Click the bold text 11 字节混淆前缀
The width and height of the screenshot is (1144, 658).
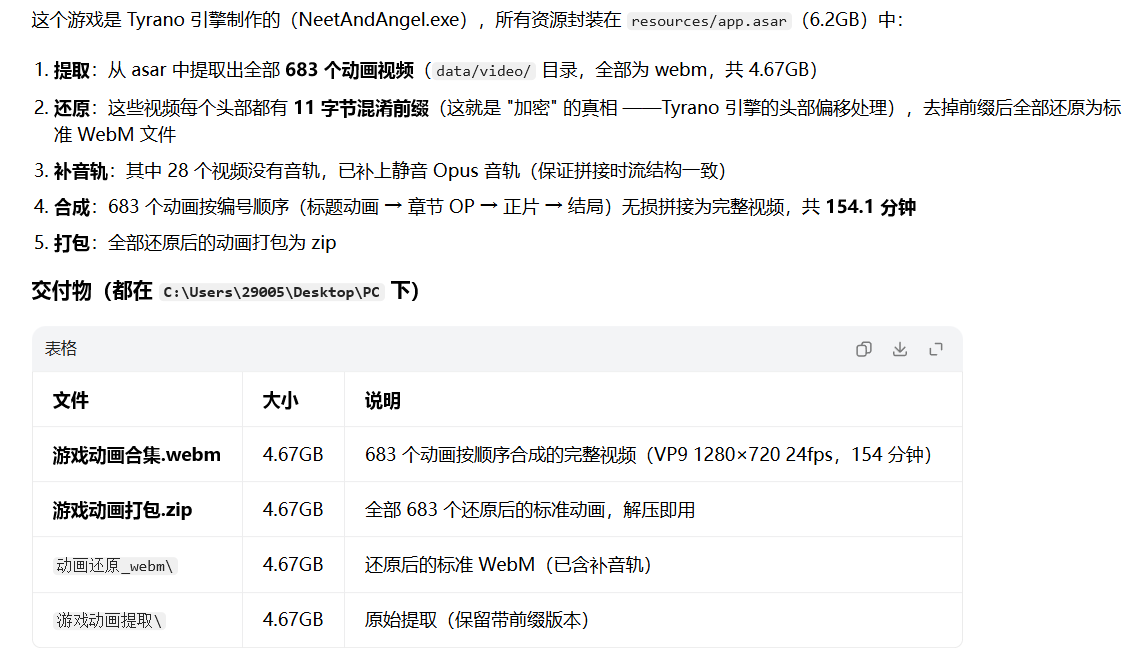point(361,108)
